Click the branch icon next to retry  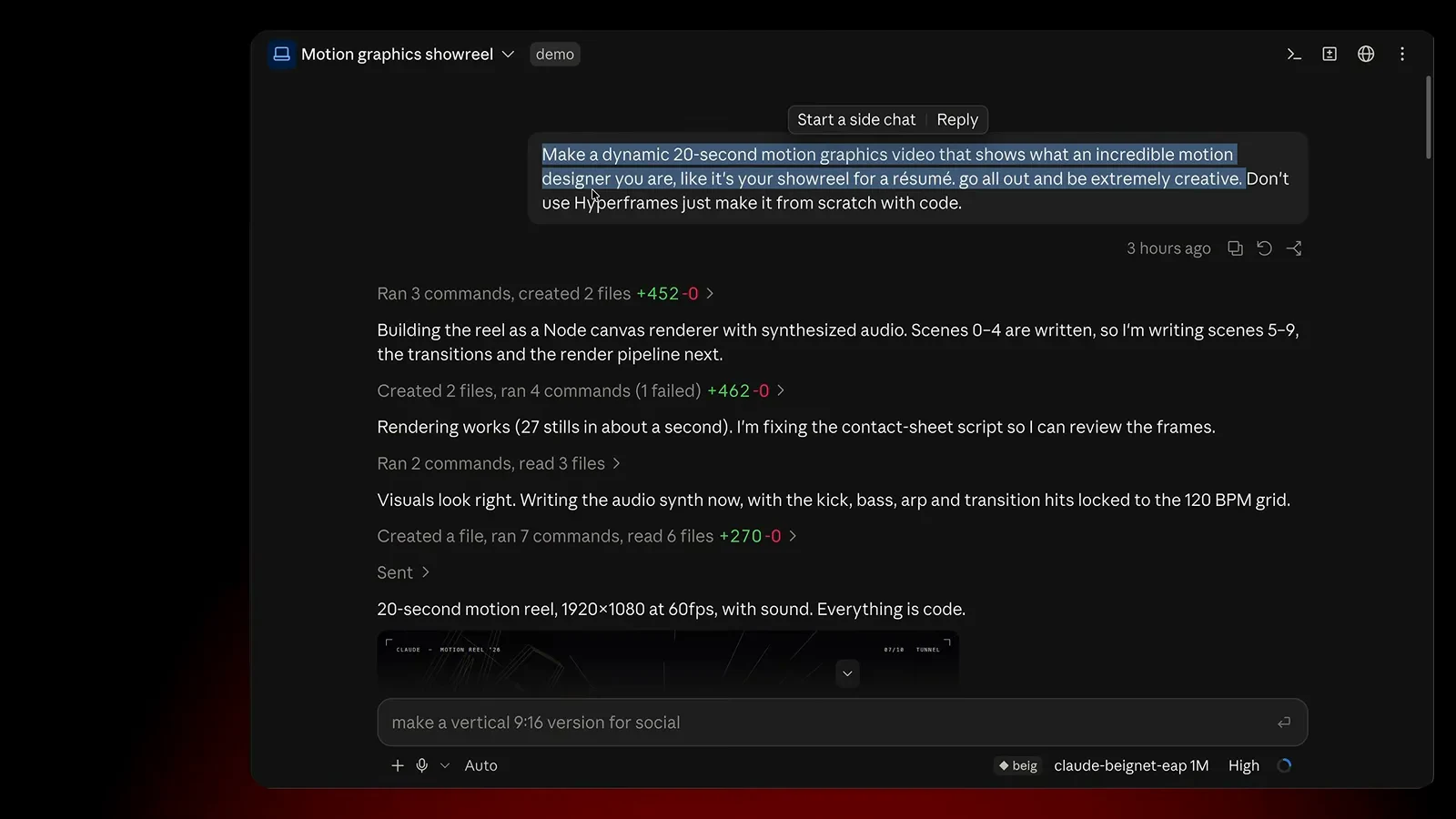pos(1294,248)
